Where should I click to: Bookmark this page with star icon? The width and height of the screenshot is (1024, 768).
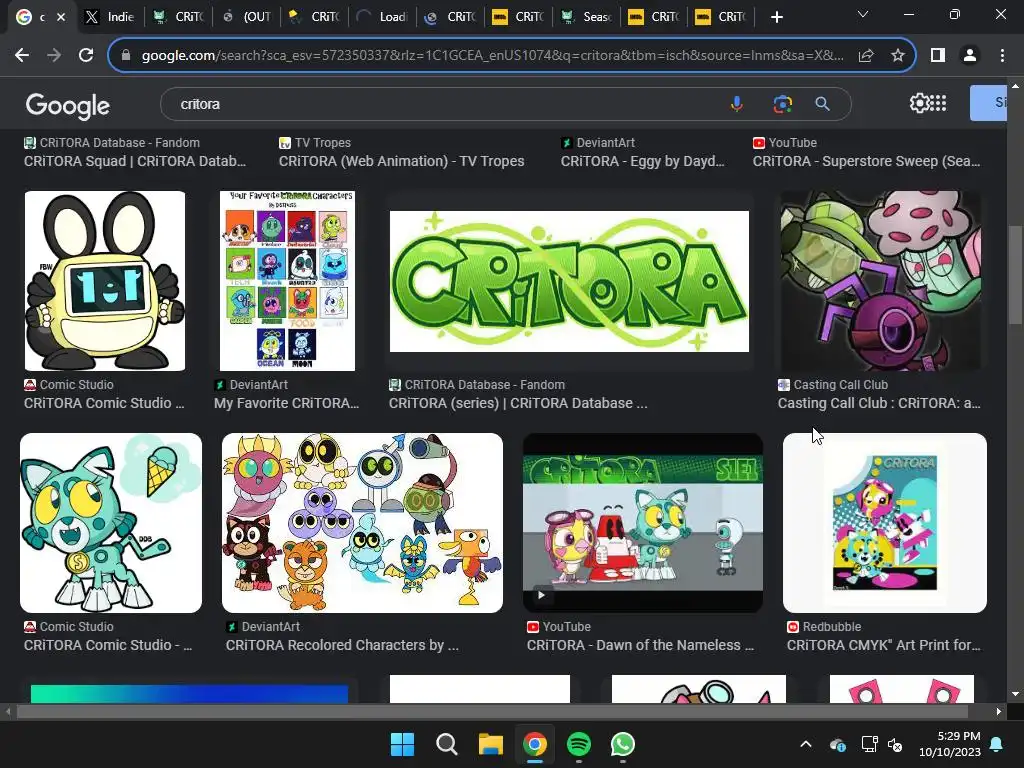(x=898, y=56)
